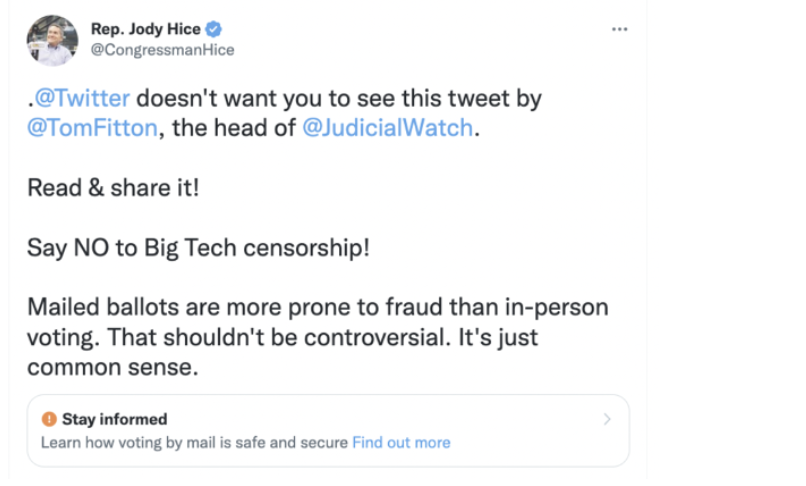
Task: Open Rep. Jody Hice's profile picture
Action: 52,40
